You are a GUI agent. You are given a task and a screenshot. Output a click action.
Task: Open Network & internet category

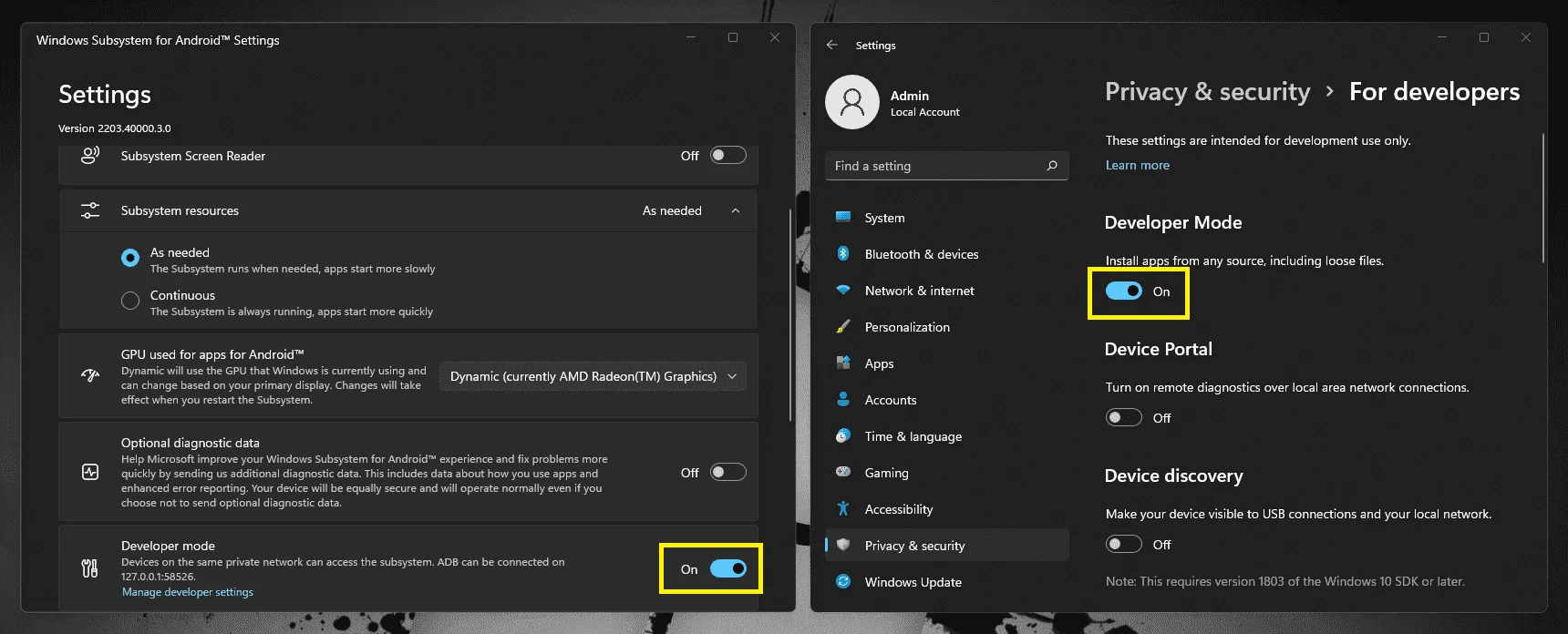[946, 291]
